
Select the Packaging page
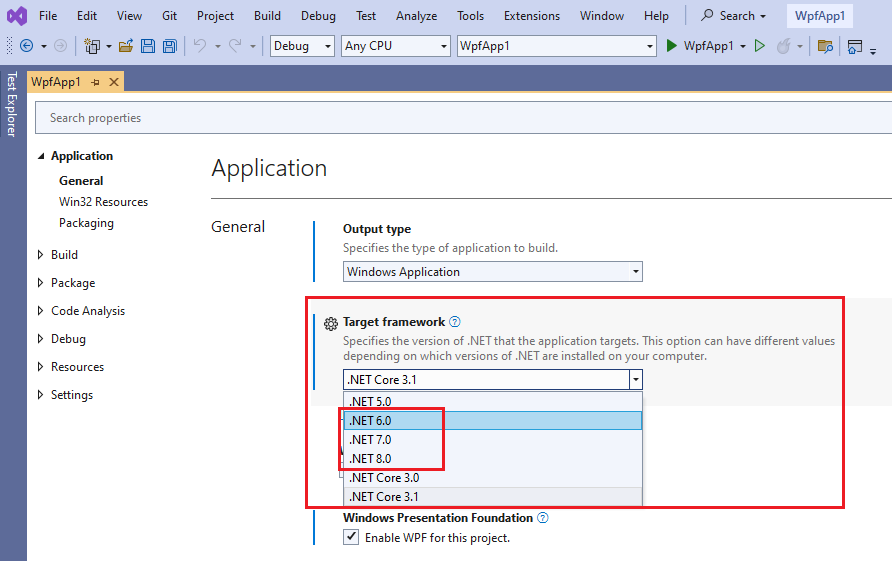(x=86, y=222)
